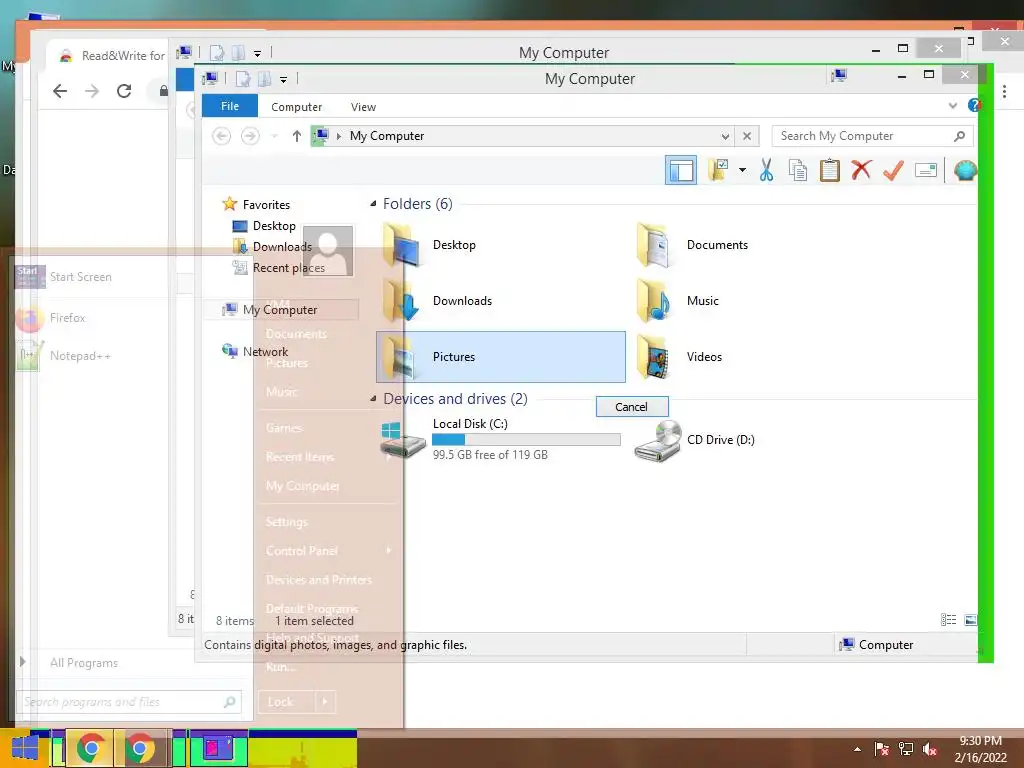Select the Documents folder icon
Image resolution: width=1024 pixels, height=768 pixels.
654,245
